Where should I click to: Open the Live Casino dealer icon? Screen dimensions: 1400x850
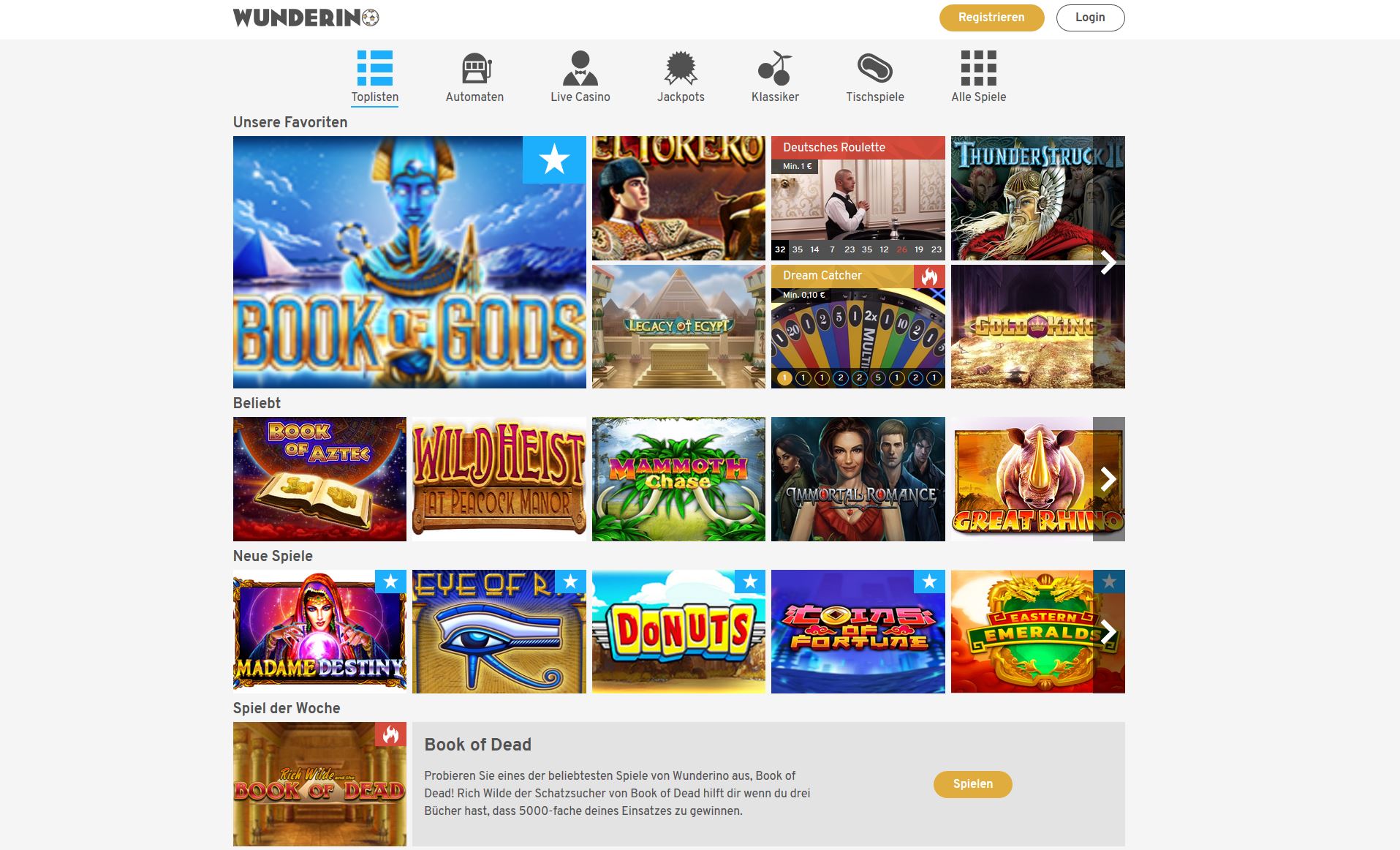580,68
